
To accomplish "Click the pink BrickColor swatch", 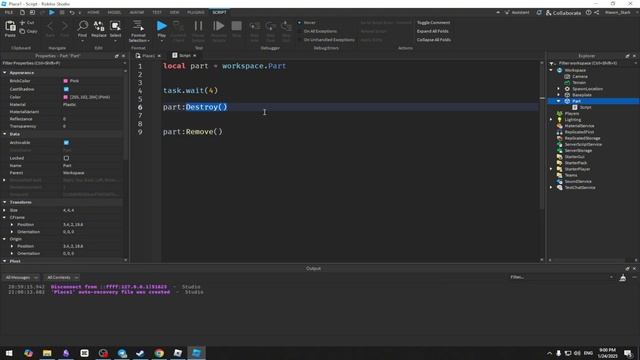I will [65, 81].
